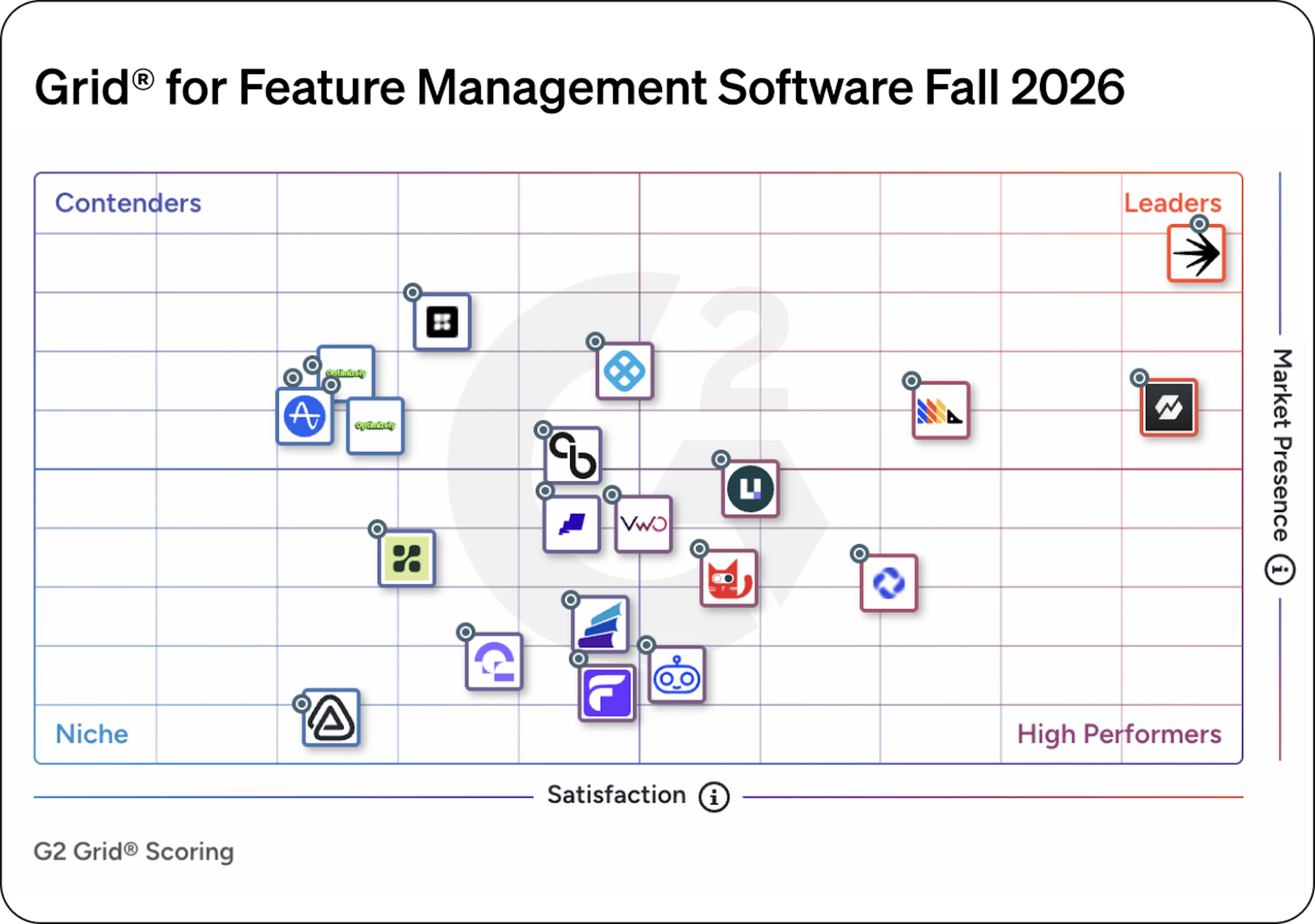The image size is (1315, 924).
Task: Select the black four-square logo tile
Action: (x=442, y=322)
